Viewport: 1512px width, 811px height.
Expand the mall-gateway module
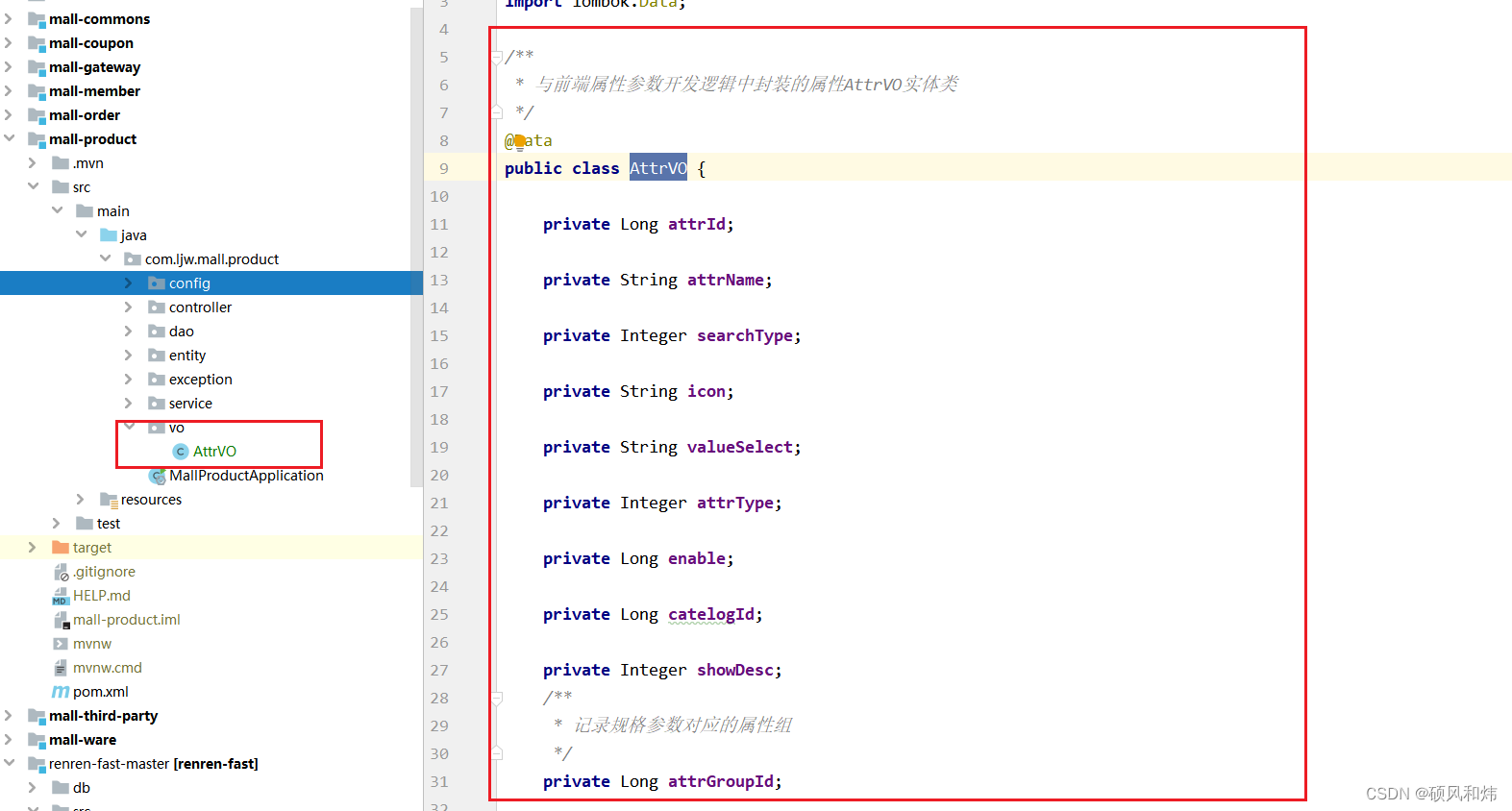pos(9,66)
